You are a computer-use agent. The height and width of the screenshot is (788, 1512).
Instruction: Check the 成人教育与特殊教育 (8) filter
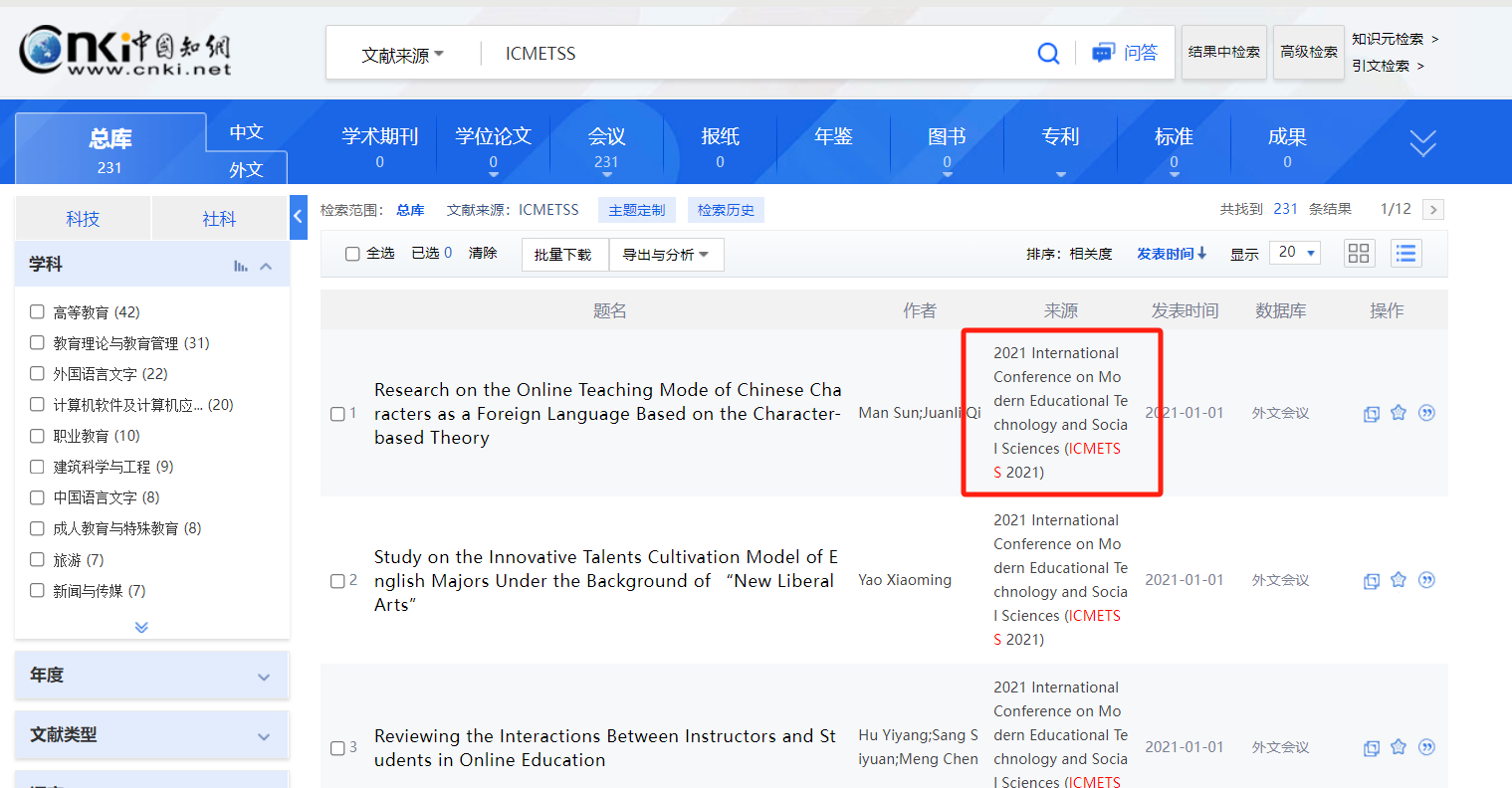[37, 527]
